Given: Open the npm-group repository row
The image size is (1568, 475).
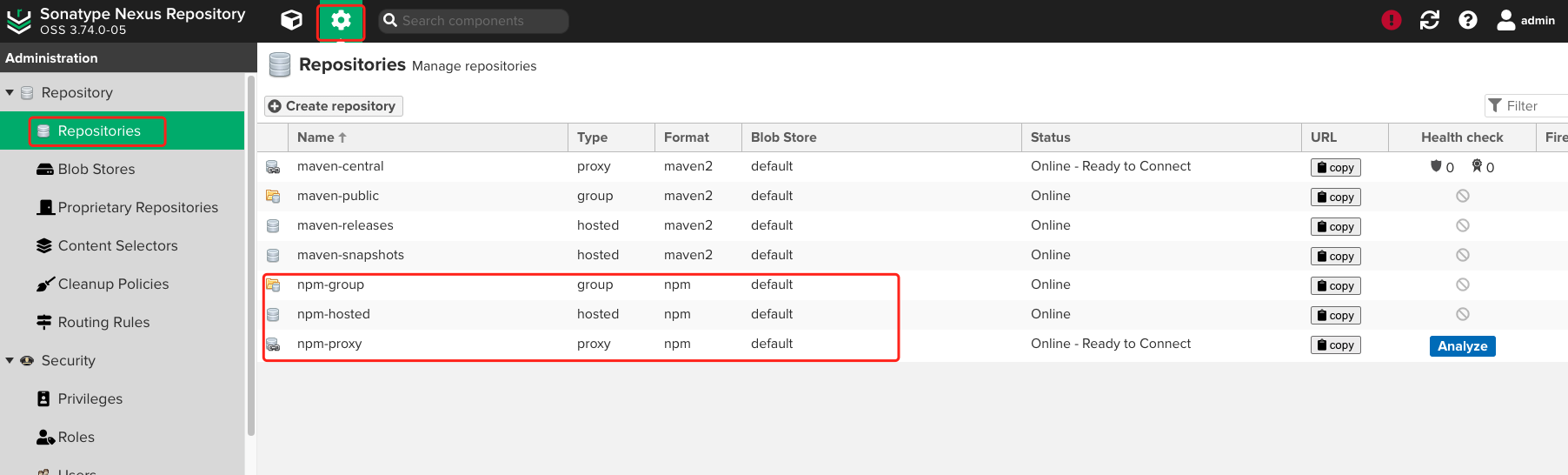Looking at the screenshot, I should tap(913, 284).
